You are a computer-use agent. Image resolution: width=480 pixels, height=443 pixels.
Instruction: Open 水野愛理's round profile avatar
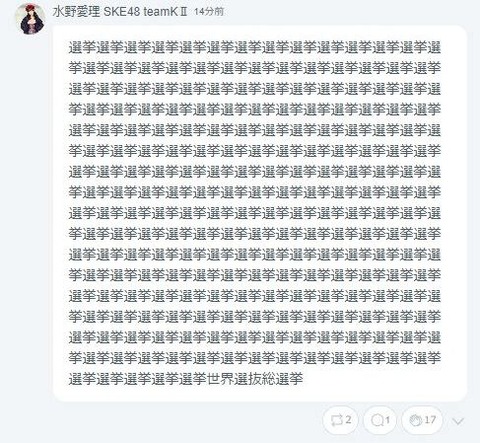(x=31, y=19)
